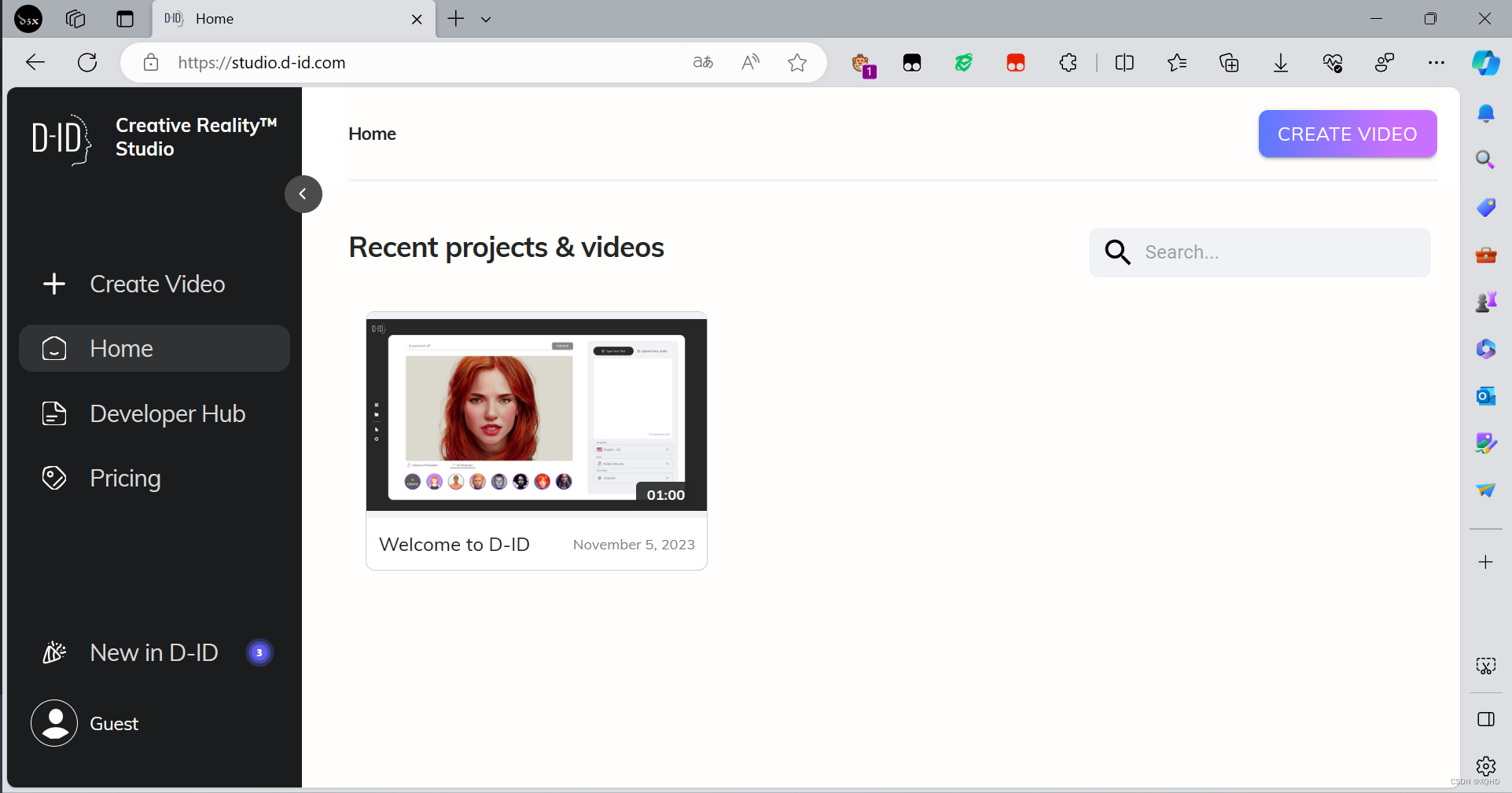Viewport: 1512px width, 793px height.
Task: Click the magnifier icon in the search box
Action: pos(1117,252)
